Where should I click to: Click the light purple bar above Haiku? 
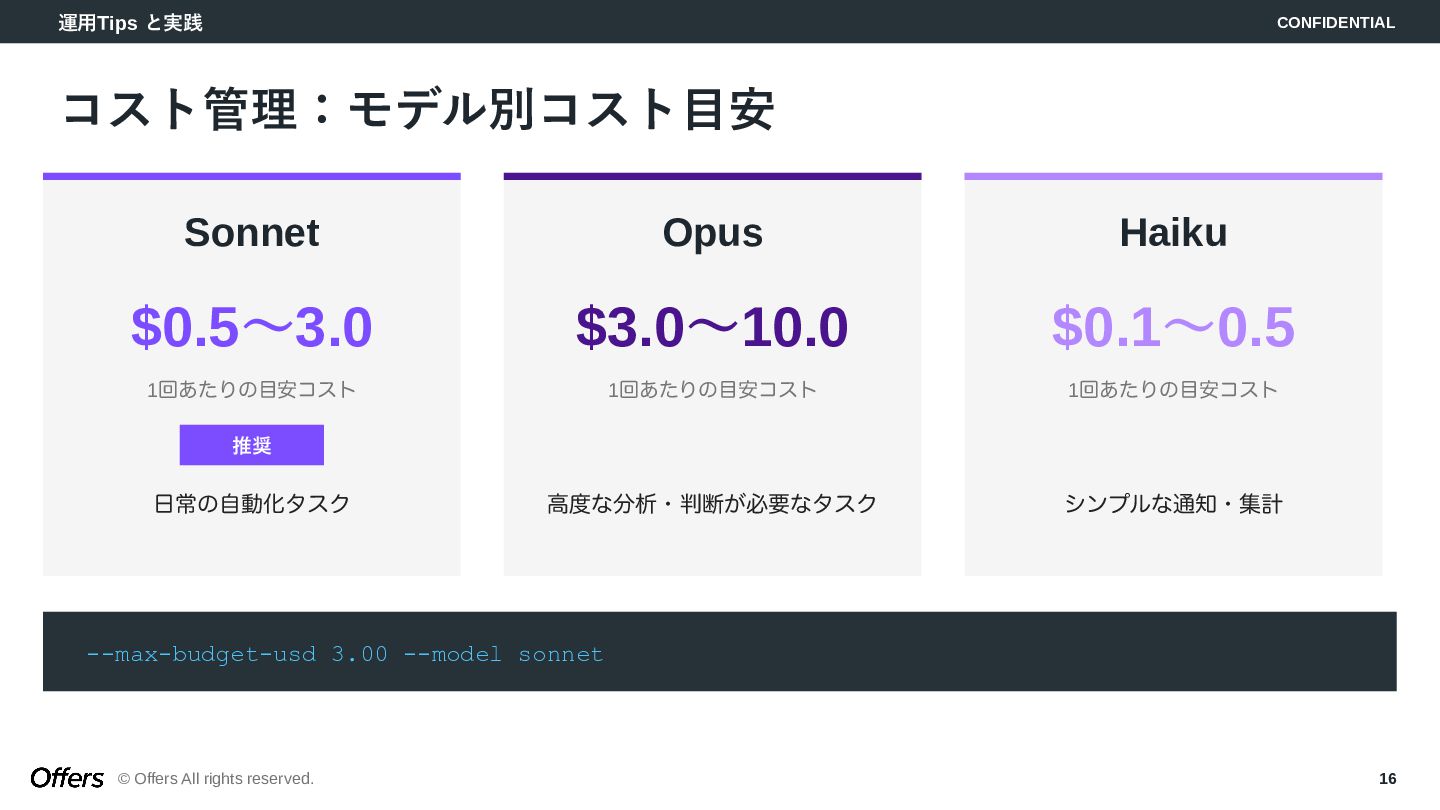point(1173,176)
